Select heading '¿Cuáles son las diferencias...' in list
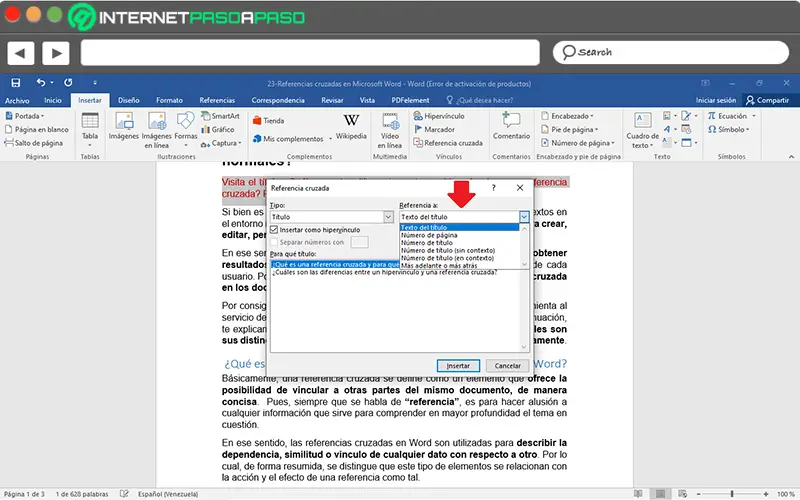The image size is (800, 500). 384,272
